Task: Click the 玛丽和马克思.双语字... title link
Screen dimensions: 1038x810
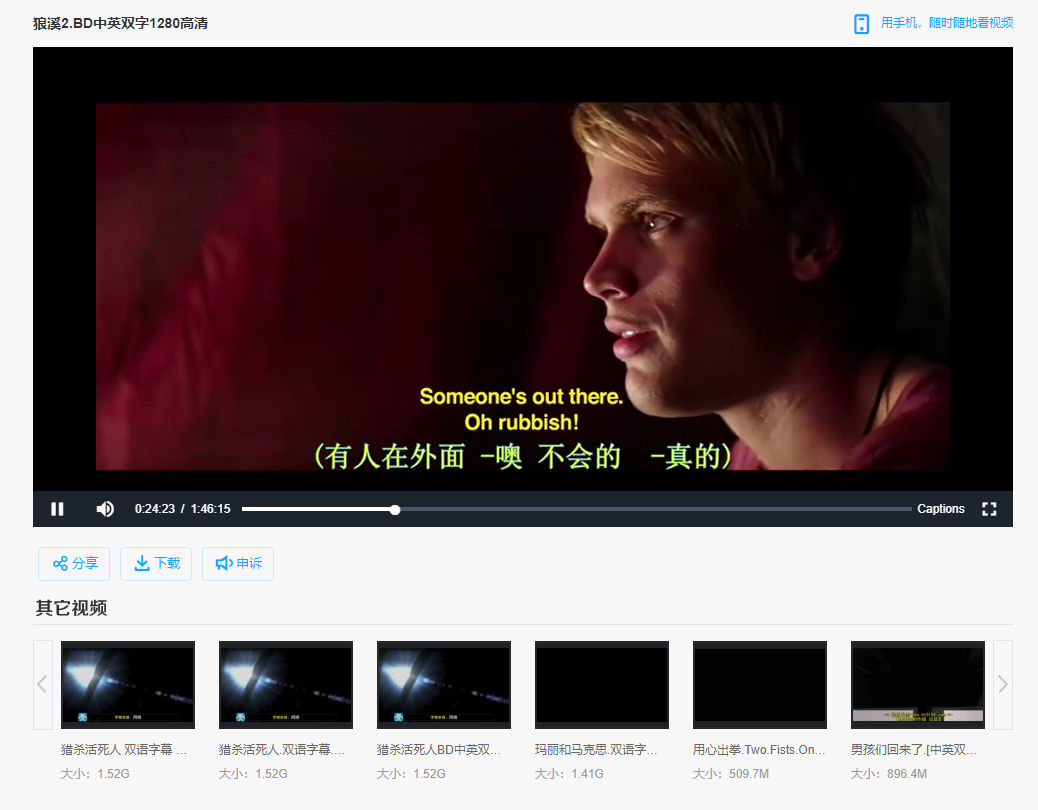Action: pos(596,750)
